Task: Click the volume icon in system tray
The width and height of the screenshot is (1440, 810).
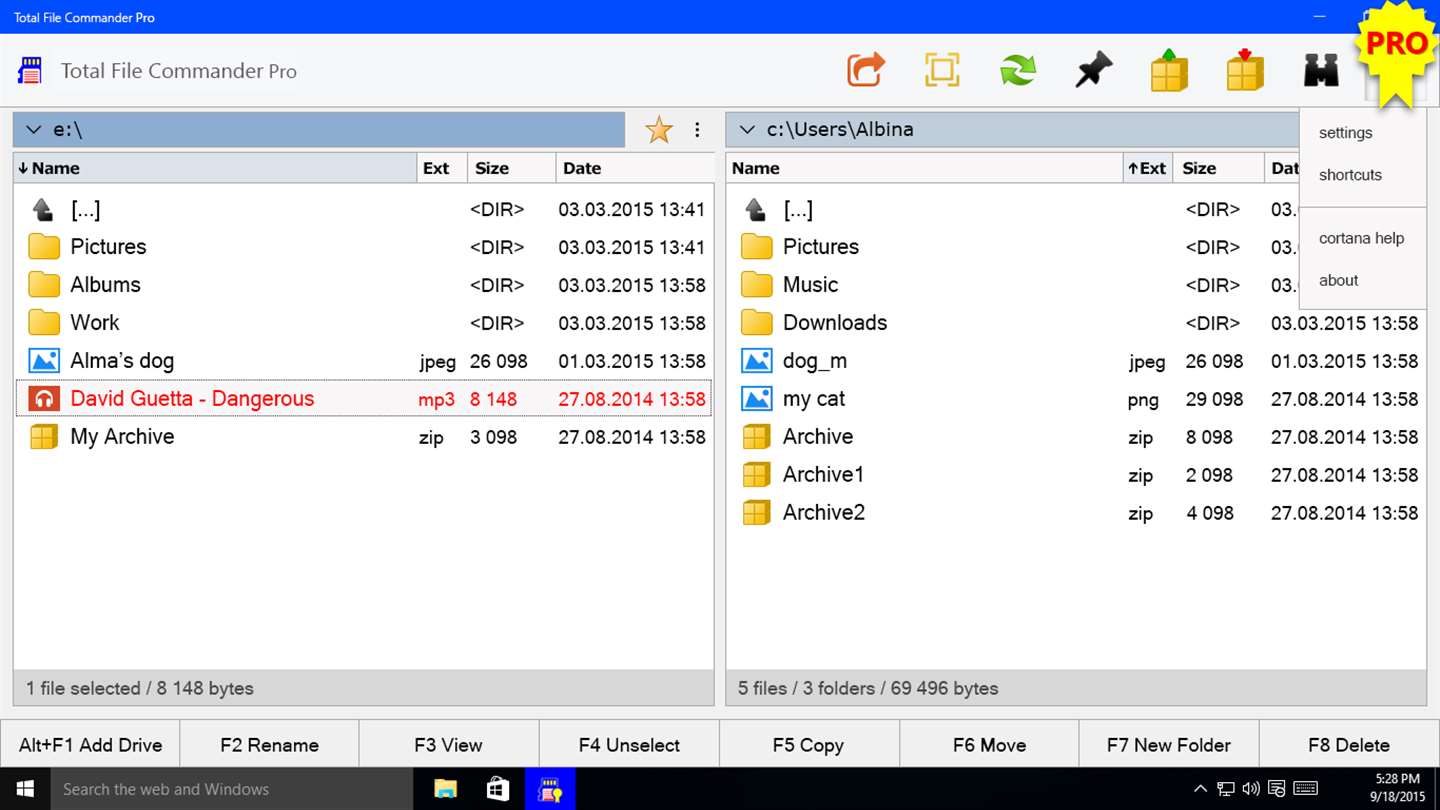Action: [1251, 789]
